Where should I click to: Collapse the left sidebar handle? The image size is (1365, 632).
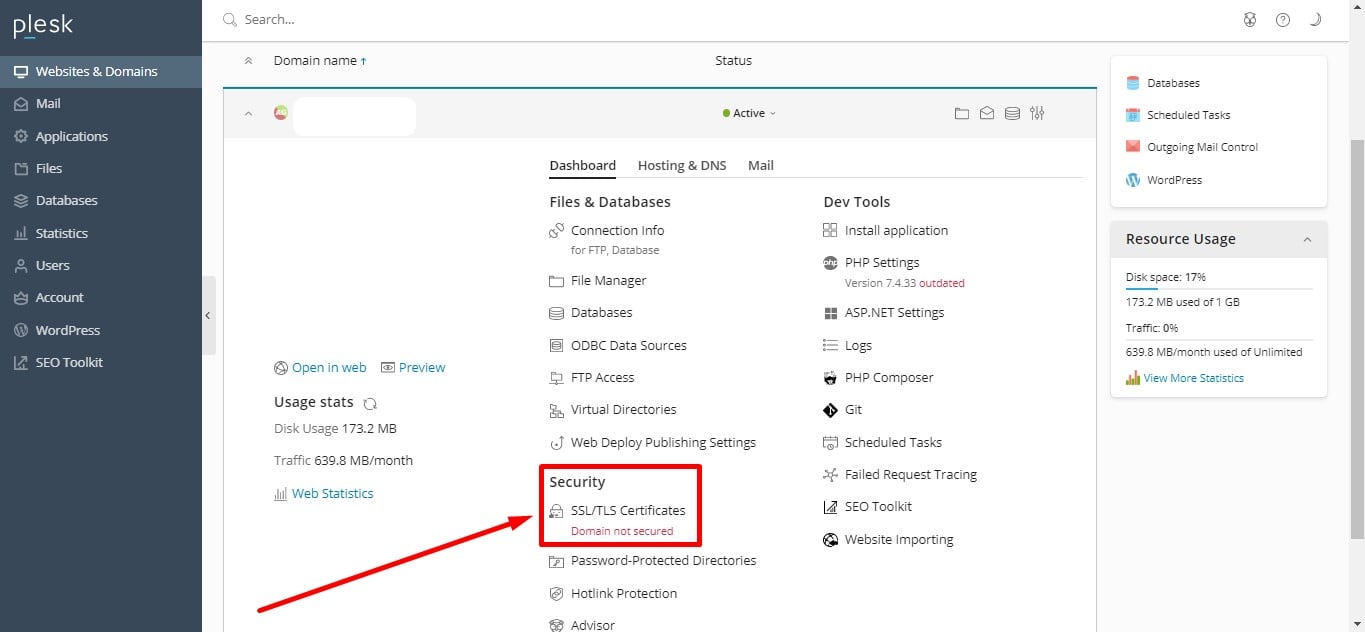click(x=208, y=315)
